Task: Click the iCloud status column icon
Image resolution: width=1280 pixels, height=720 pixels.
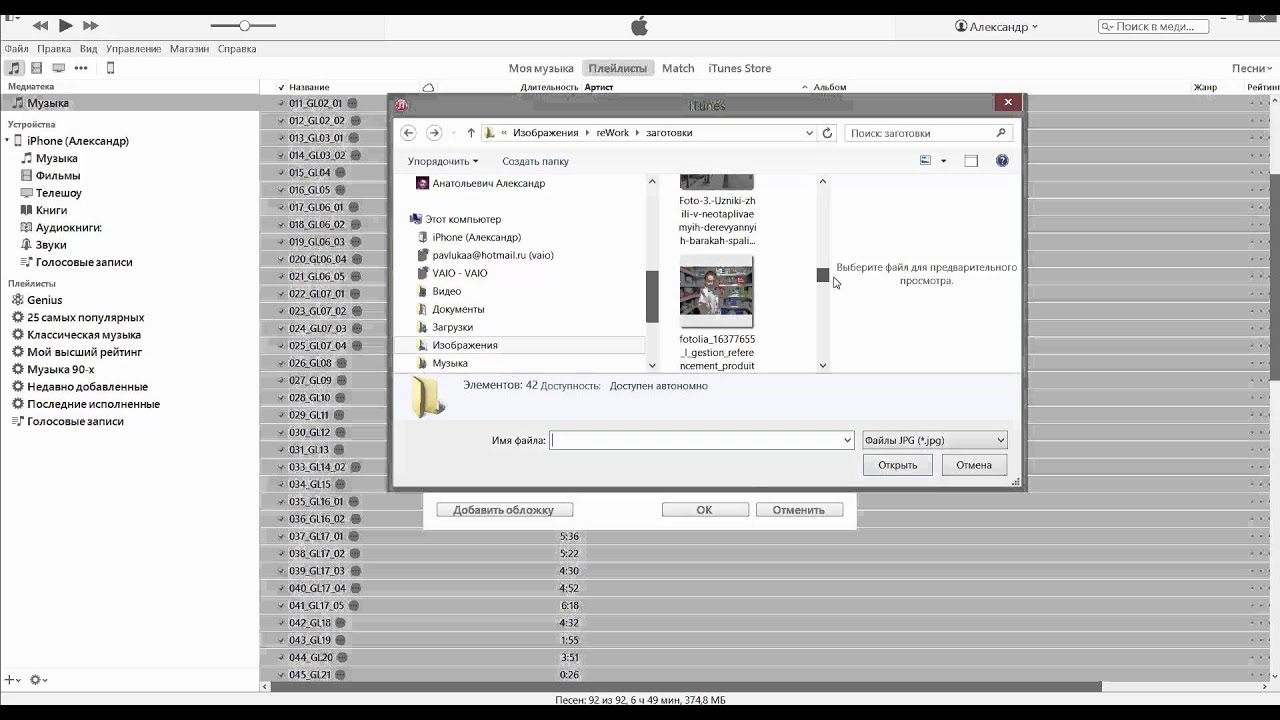Action: point(428,87)
